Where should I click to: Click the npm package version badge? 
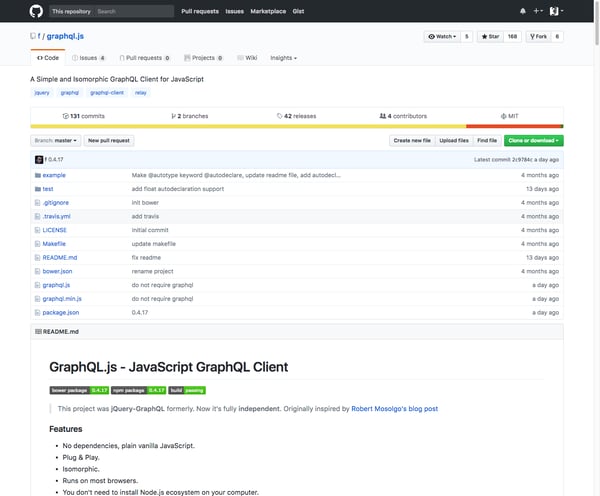pos(139,390)
